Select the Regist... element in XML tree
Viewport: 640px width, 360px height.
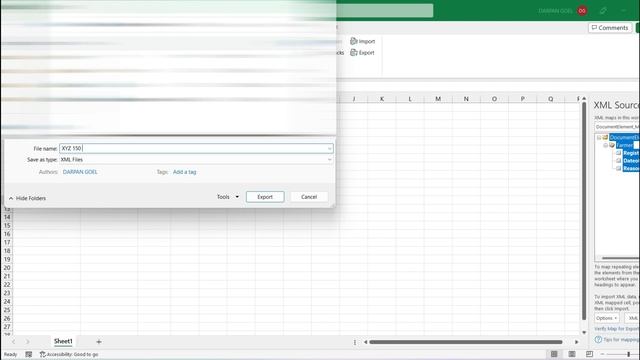[x=631, y=153]
